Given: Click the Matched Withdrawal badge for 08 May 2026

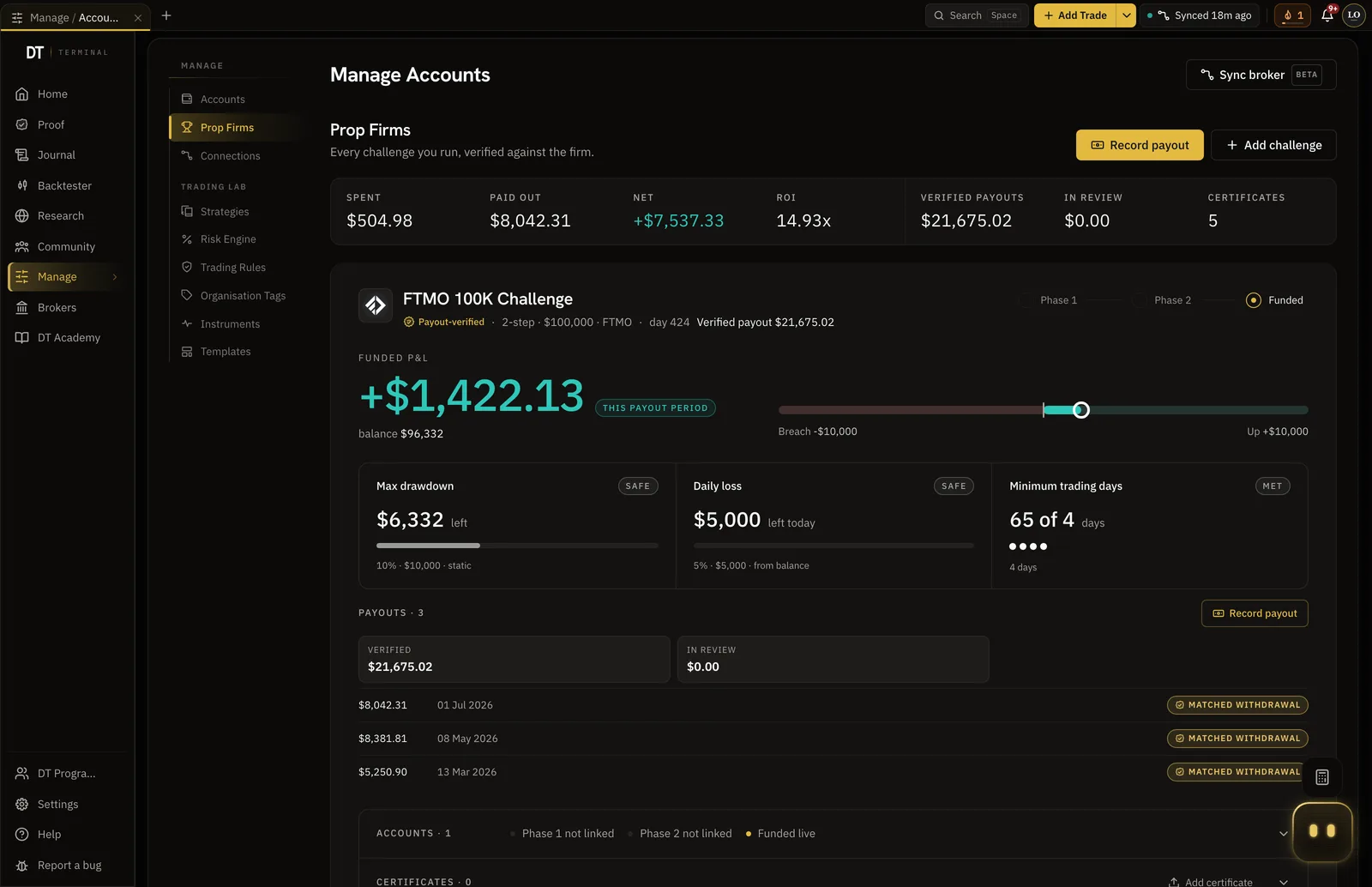Looking at the screenshot, I should tap(1237, 739).
